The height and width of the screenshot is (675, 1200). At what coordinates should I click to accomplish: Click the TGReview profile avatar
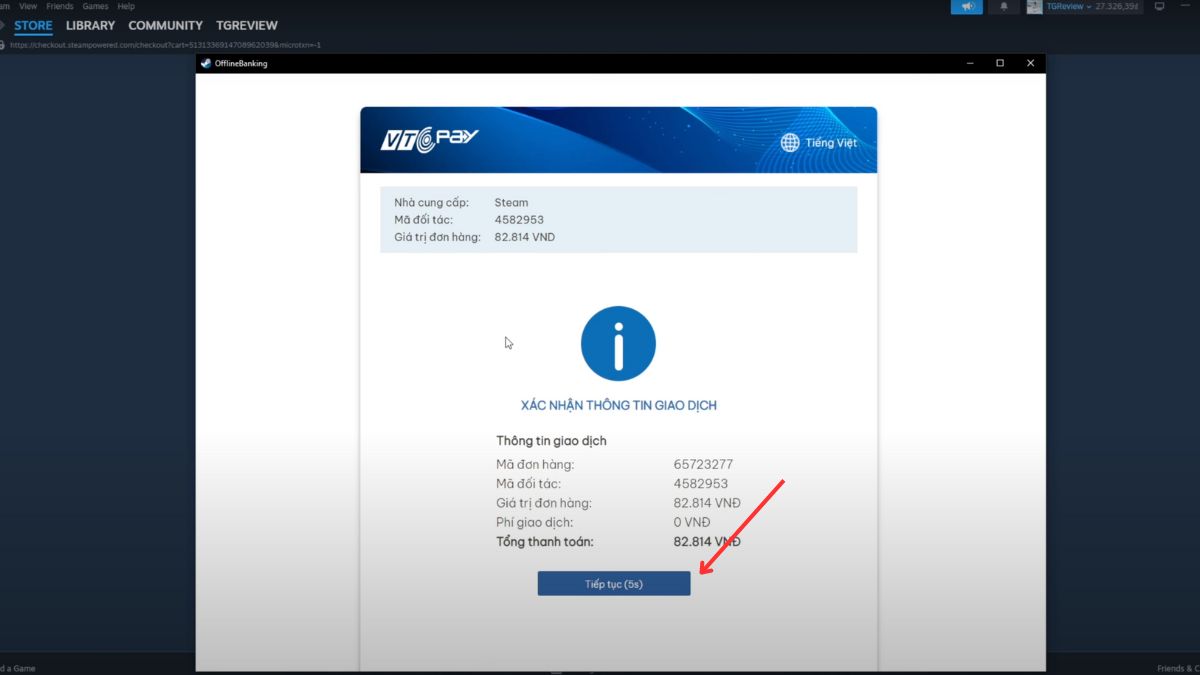[x=1035, y=7]
